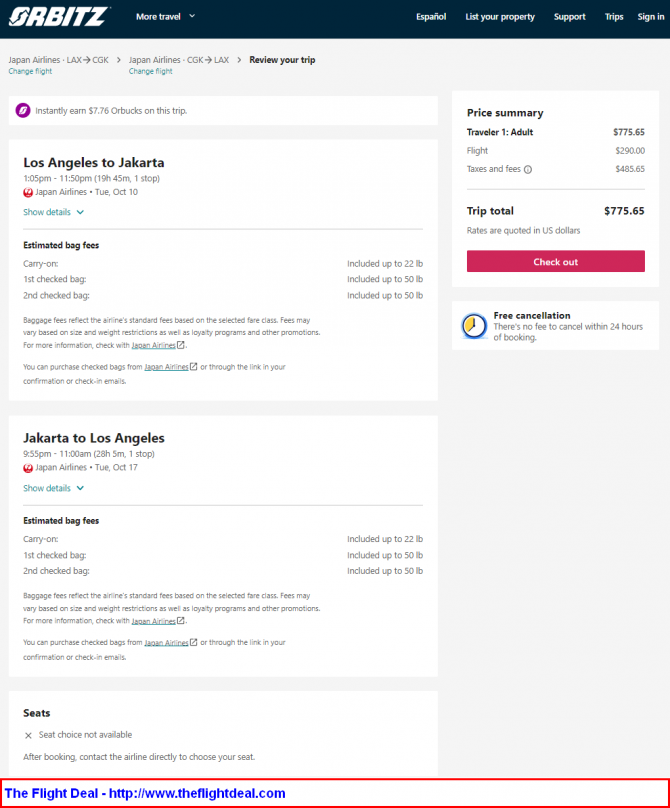This screenshot has height=808, width=670.
Task: Open Trips in the header
Action: [614, 16]
